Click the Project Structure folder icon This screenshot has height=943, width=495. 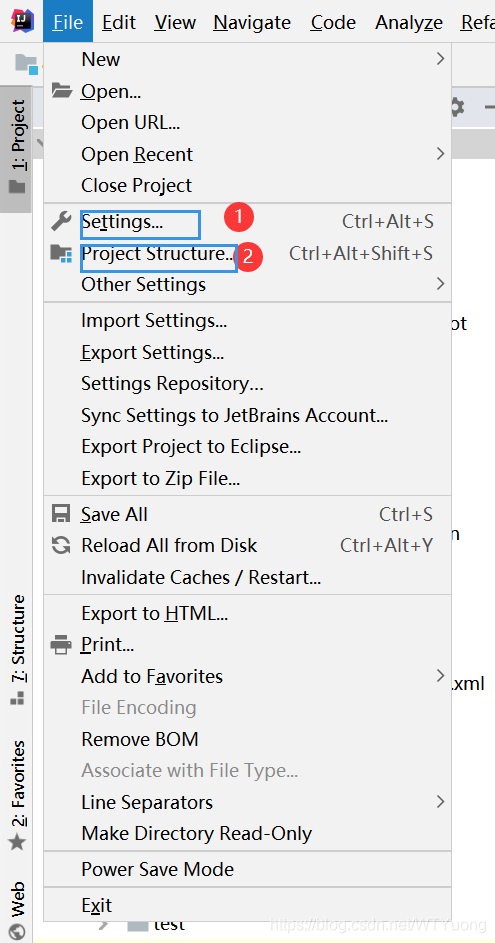[x=61, y=253]
